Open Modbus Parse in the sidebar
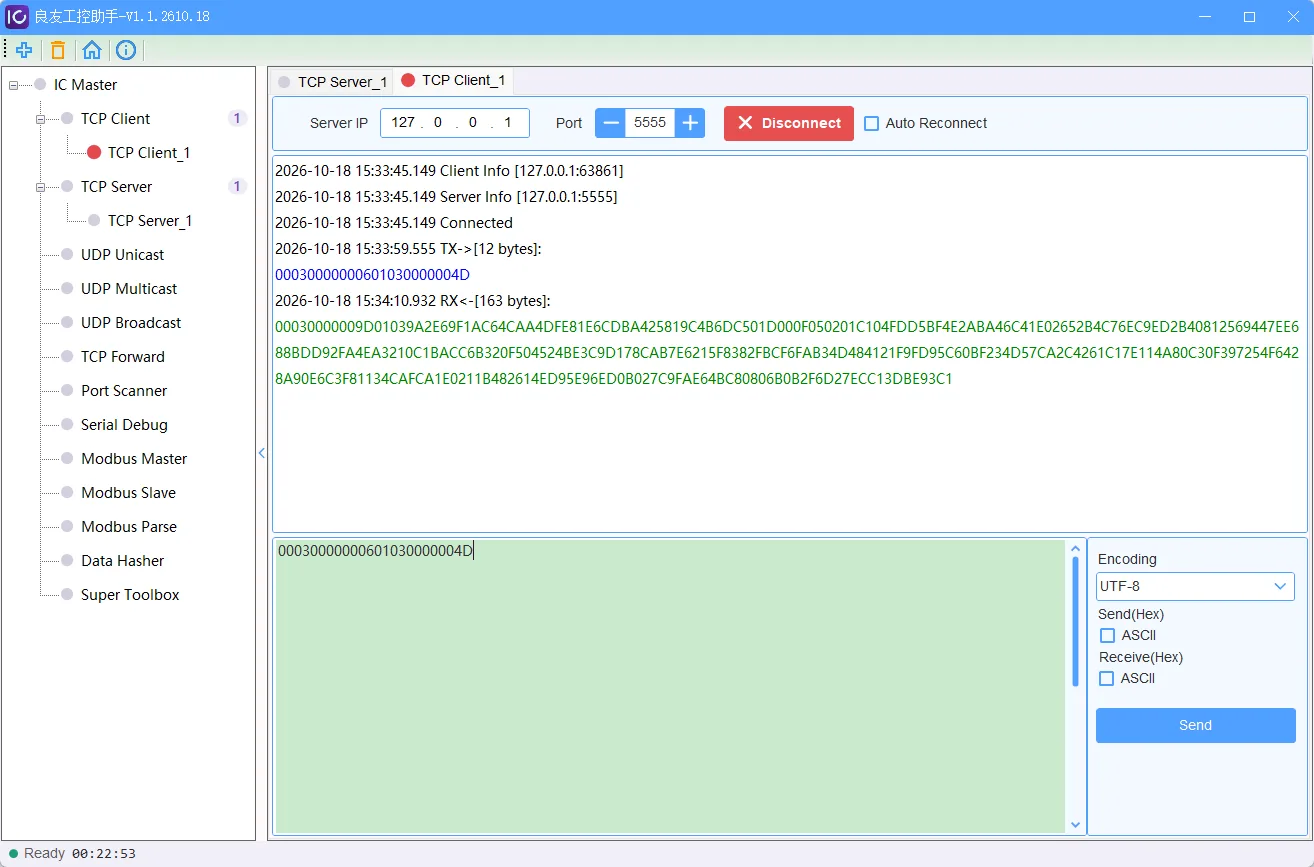The width and height of the screenshot is (1314, 867). (128, 527)
